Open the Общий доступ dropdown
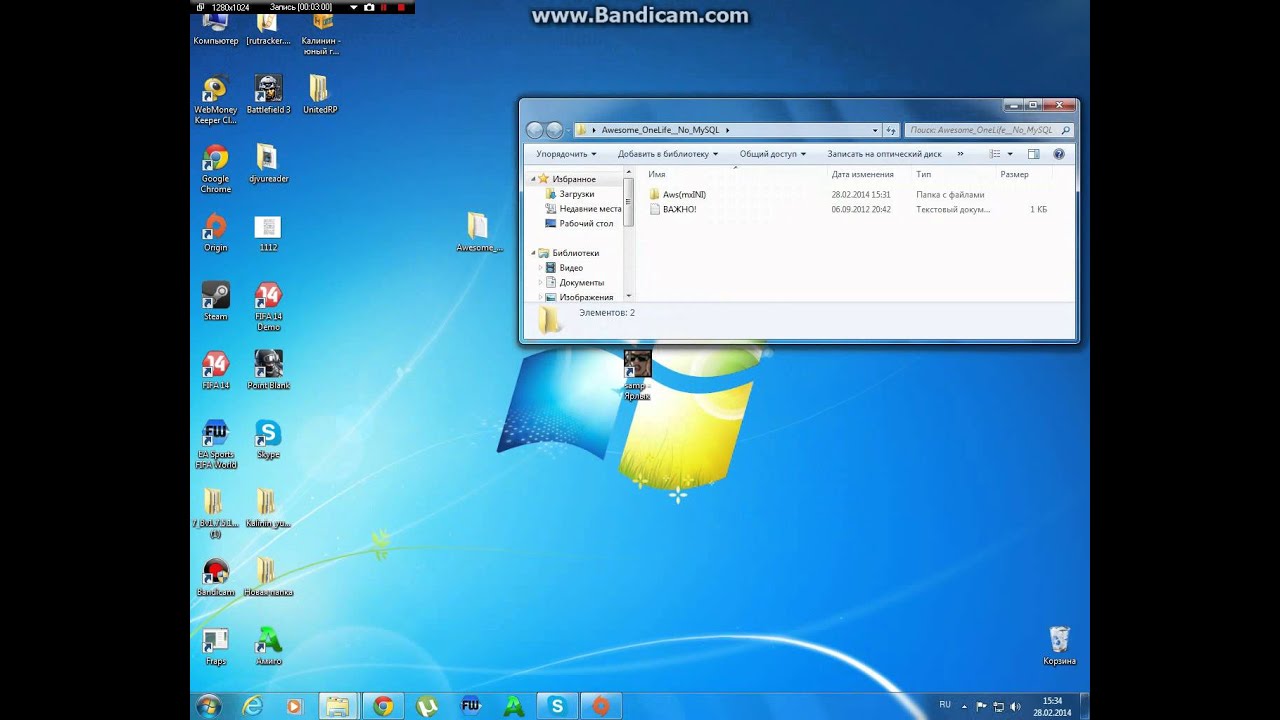Image resolution: width=1280 pixels, height=720 pixels. click(x=773, y=154)
